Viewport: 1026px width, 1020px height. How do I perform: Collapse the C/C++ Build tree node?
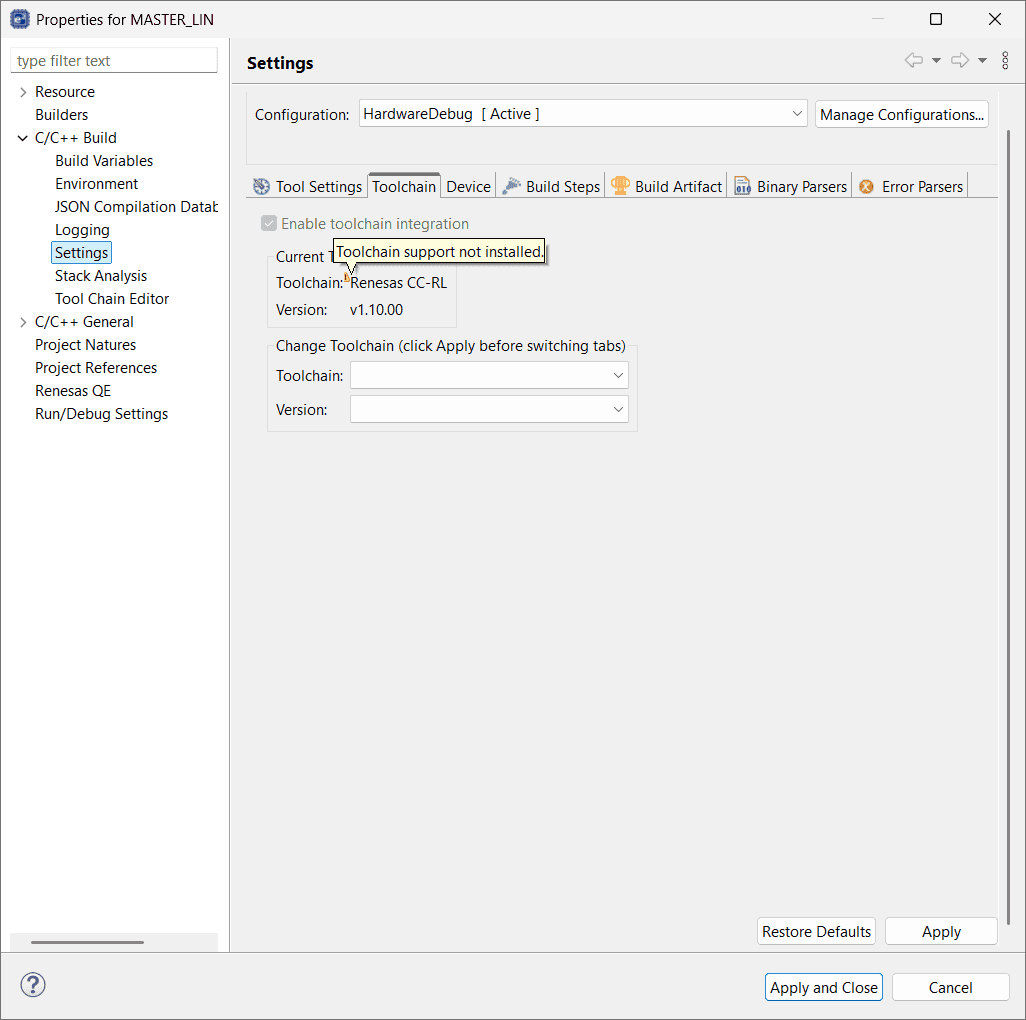tap(23, 138)
